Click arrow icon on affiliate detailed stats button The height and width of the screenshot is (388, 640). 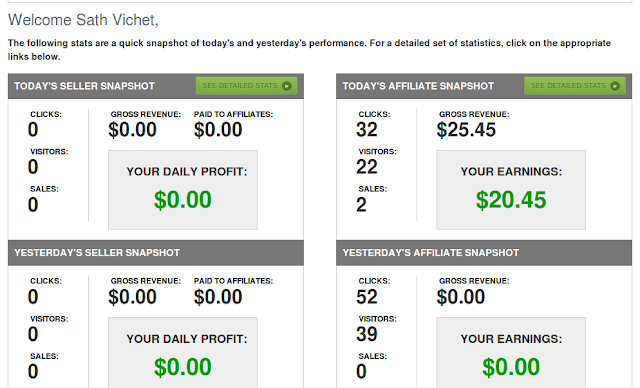pyautogui.click(x=615, y=86)
